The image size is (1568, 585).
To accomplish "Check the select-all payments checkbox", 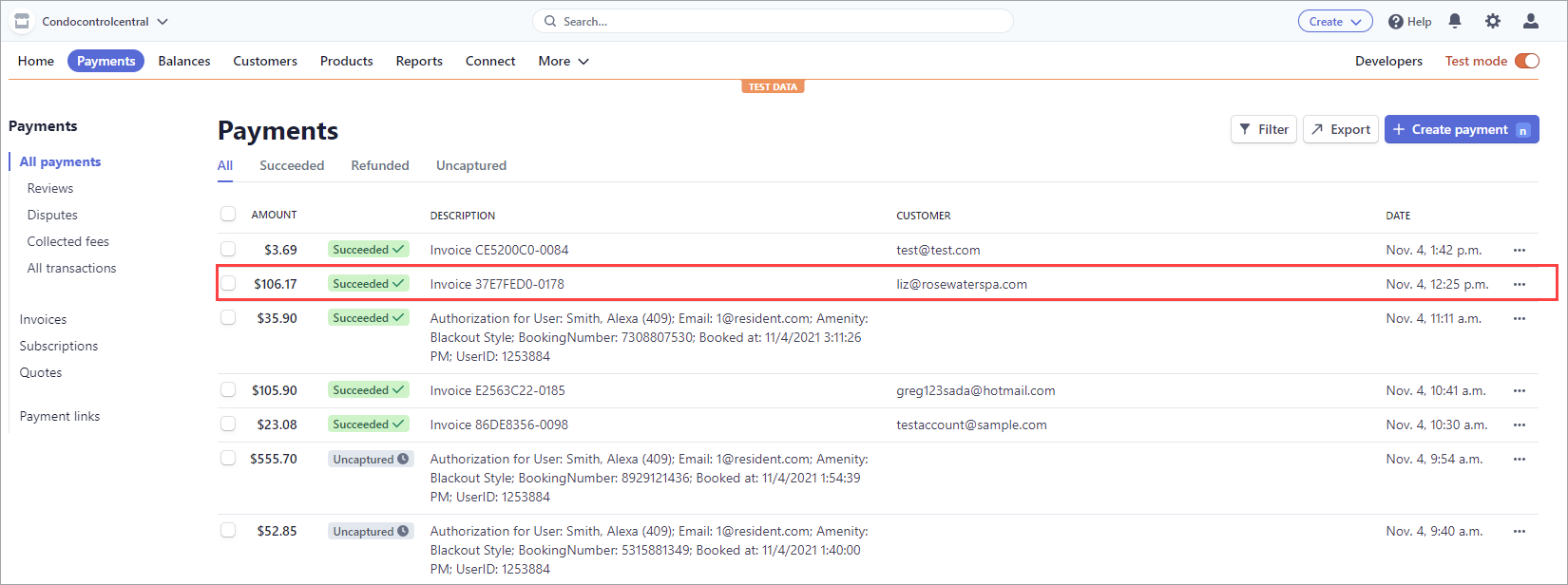I will point(228,215).
